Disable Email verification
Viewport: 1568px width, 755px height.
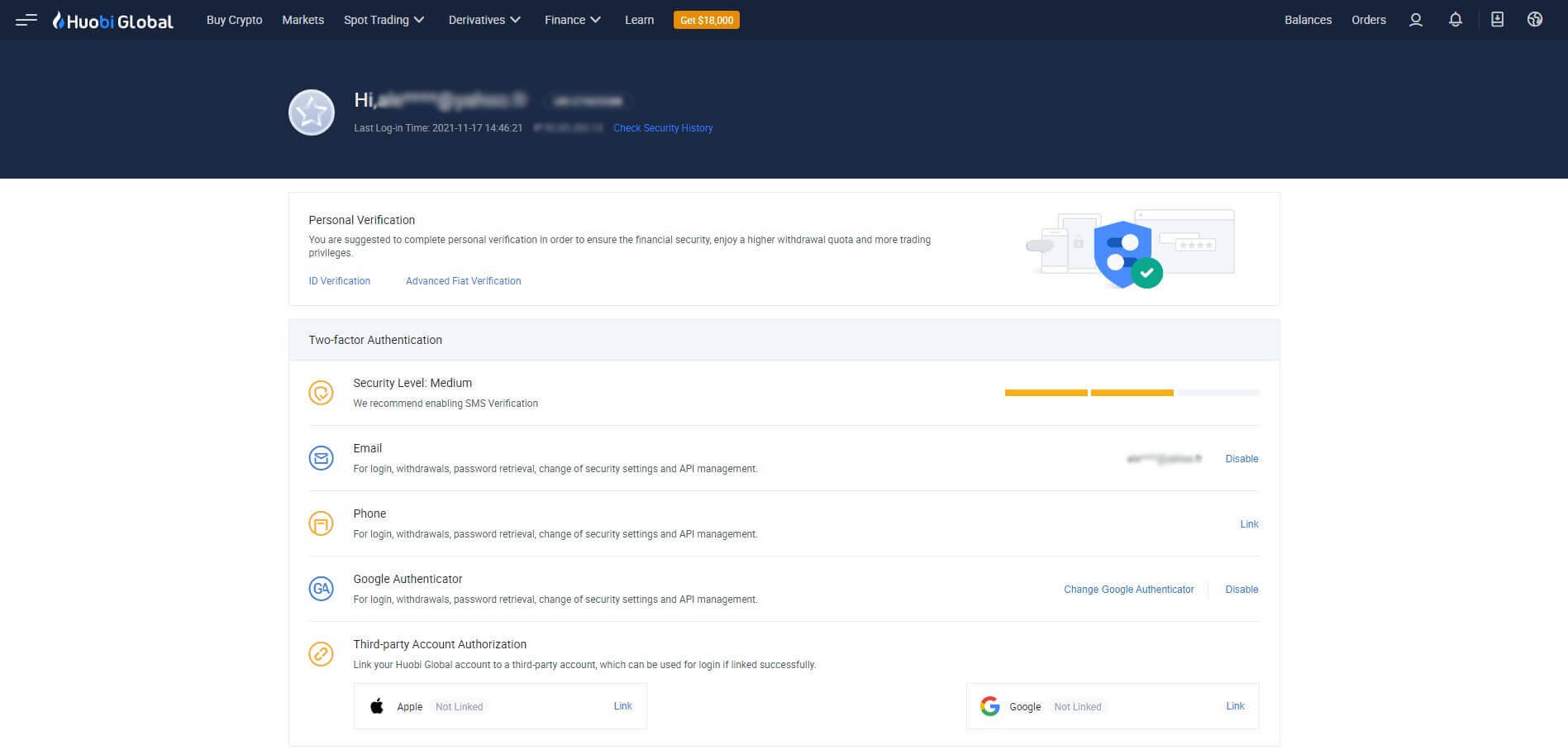1241,459
